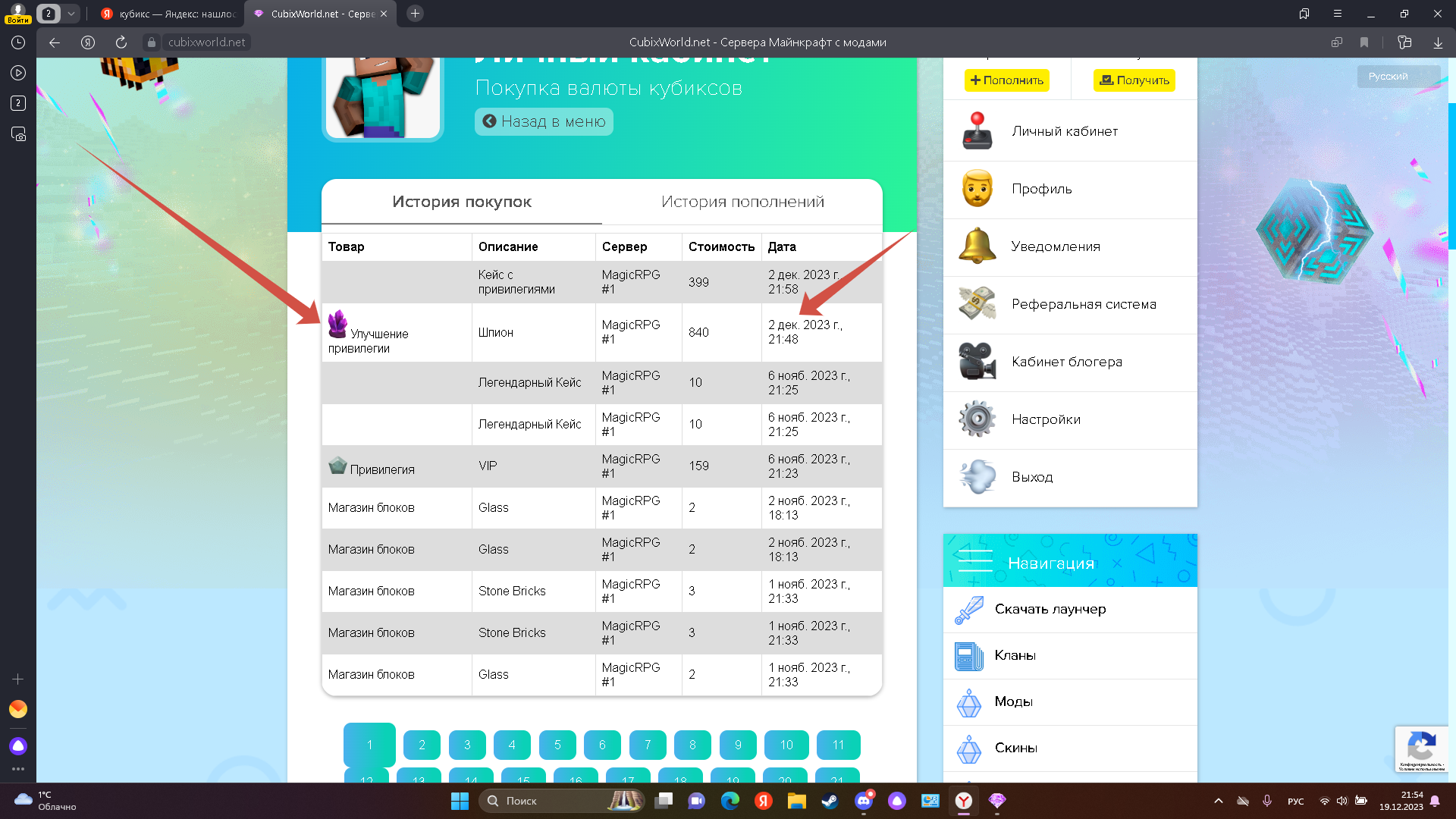Open downloads icon in browser toolbar

[x=1438, y=42]
